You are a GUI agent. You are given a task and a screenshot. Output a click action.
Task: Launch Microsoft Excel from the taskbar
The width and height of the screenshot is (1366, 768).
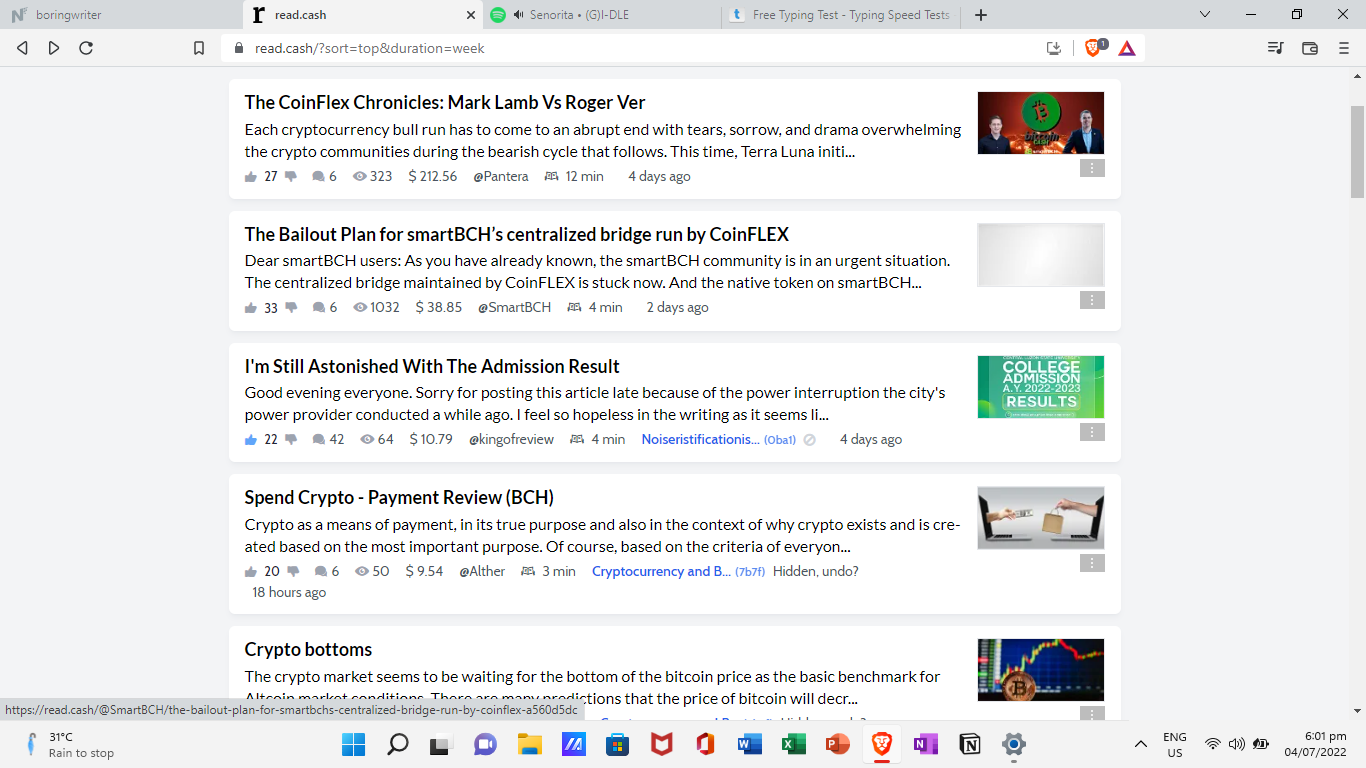pos(793,745)
